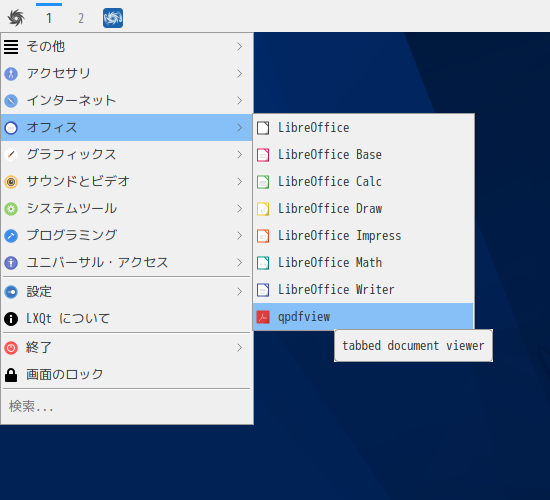The image size is (550, 500).
Task: Expand the その他 submenu arrow
Action: [x=240, y=47]
